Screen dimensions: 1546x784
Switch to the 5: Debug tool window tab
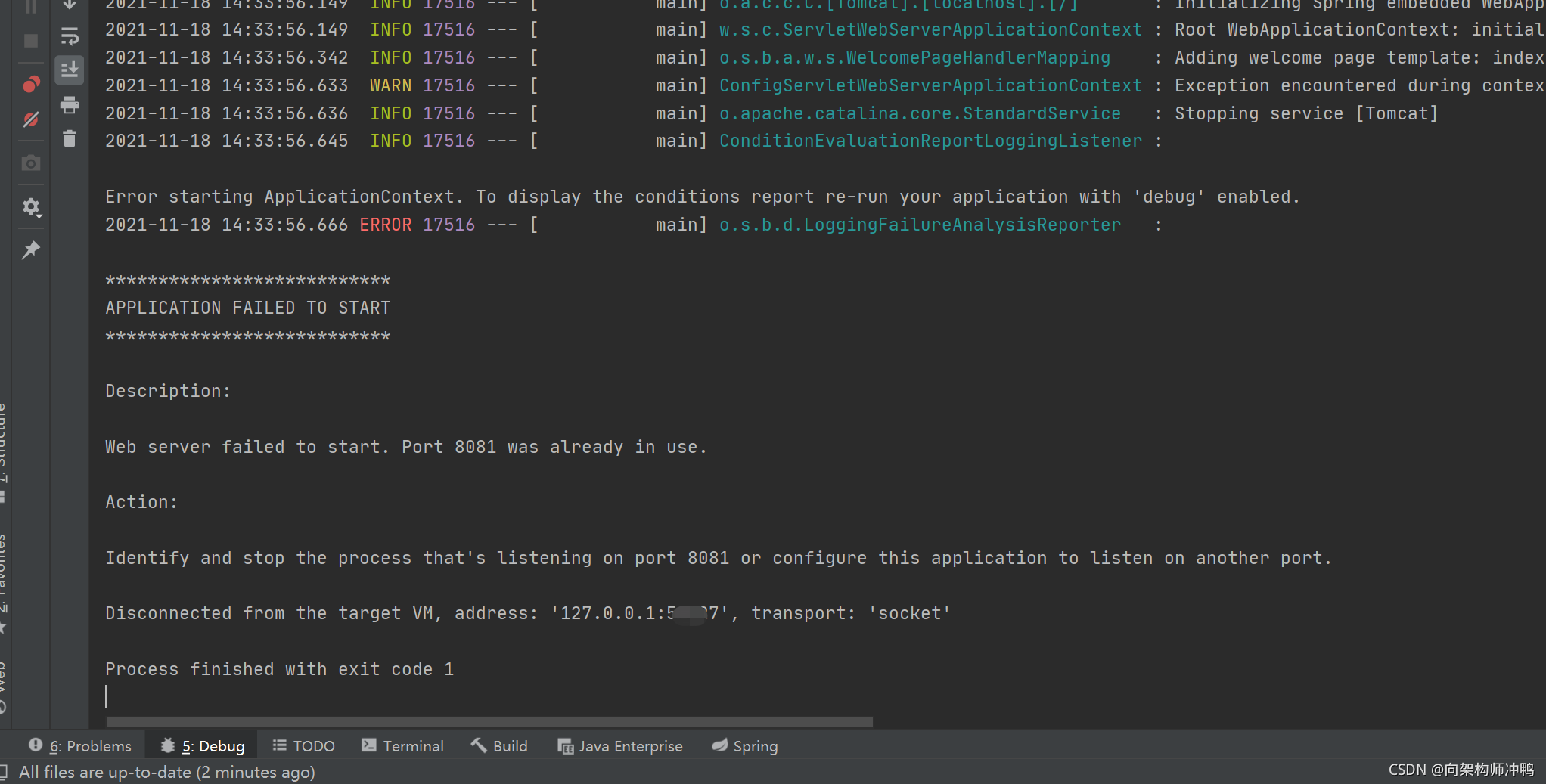[203, 746]
